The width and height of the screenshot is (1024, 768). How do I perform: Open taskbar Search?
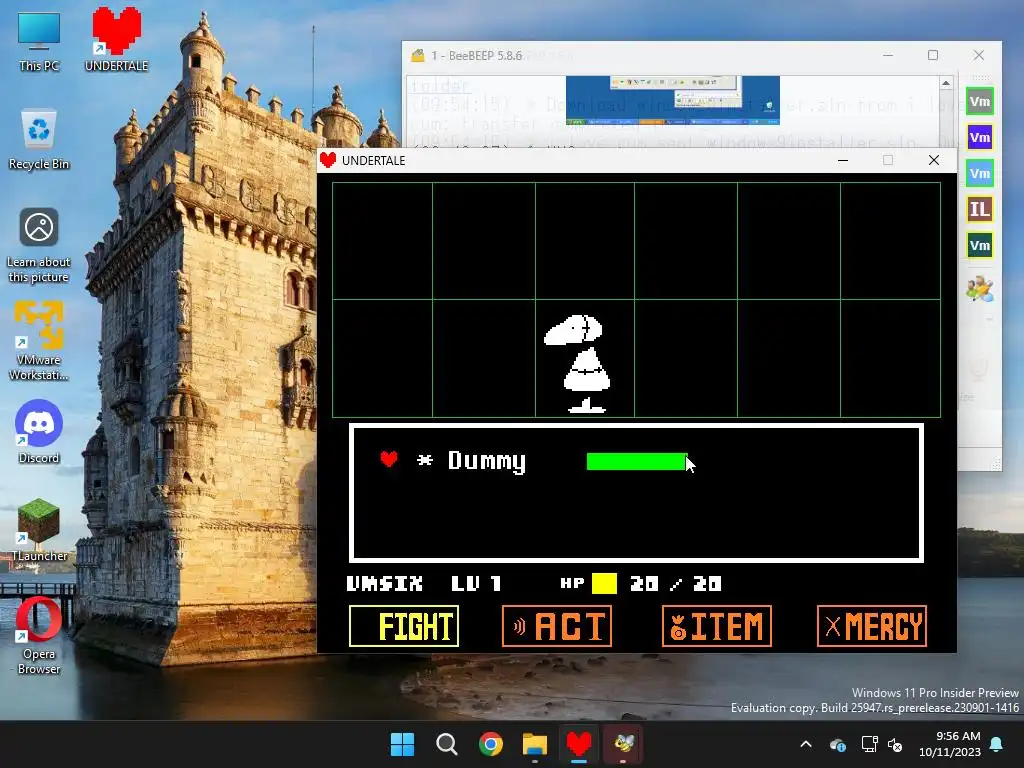pyautogui.click(x=447, y=744)
